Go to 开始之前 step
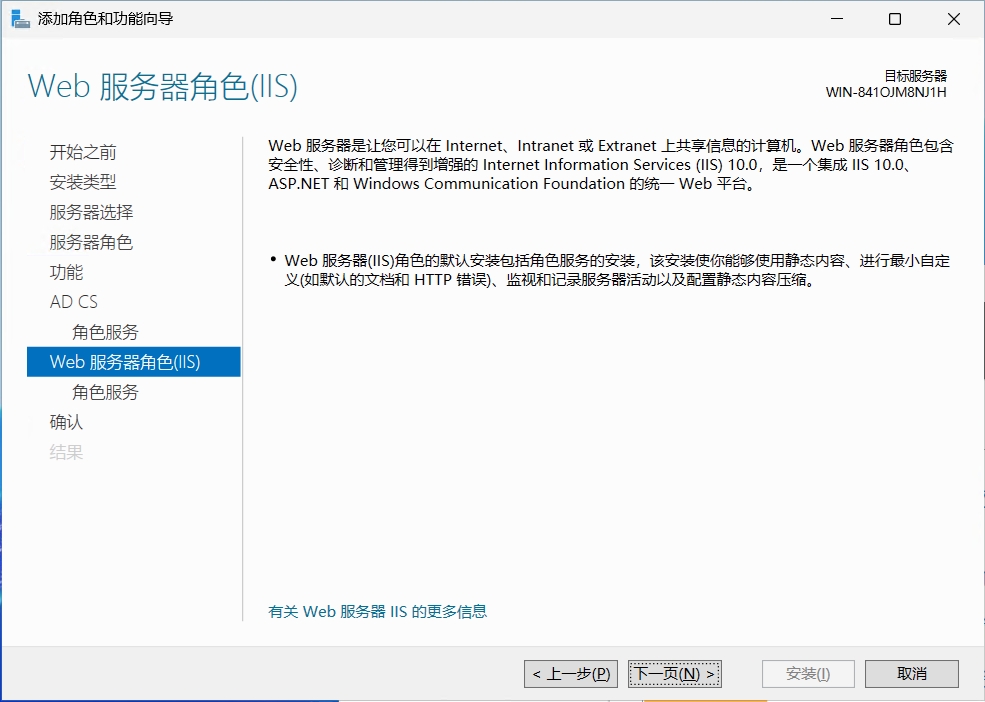 tap(83, 152)
